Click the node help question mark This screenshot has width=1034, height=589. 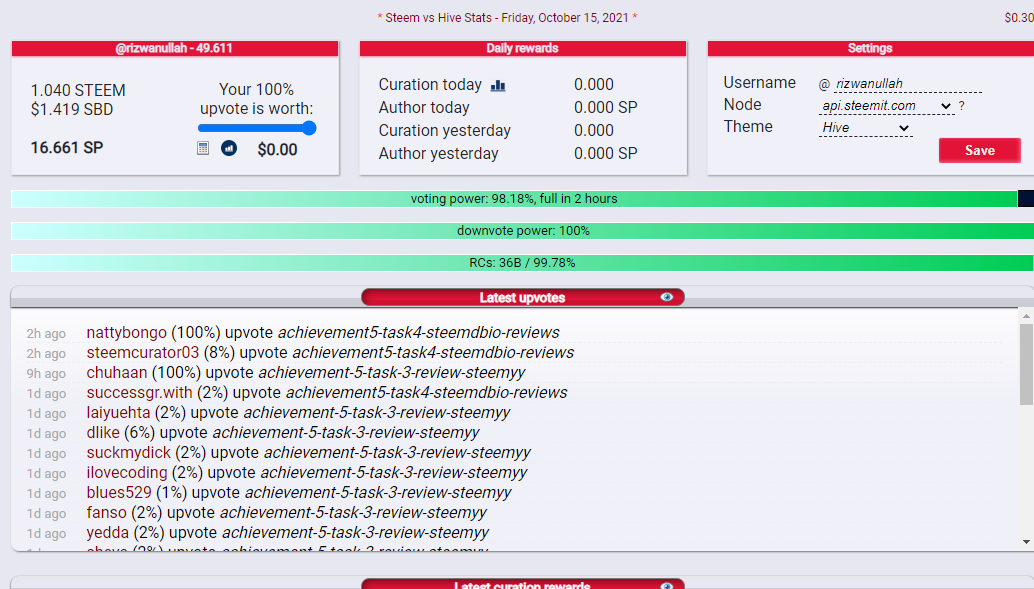point(961,106)
